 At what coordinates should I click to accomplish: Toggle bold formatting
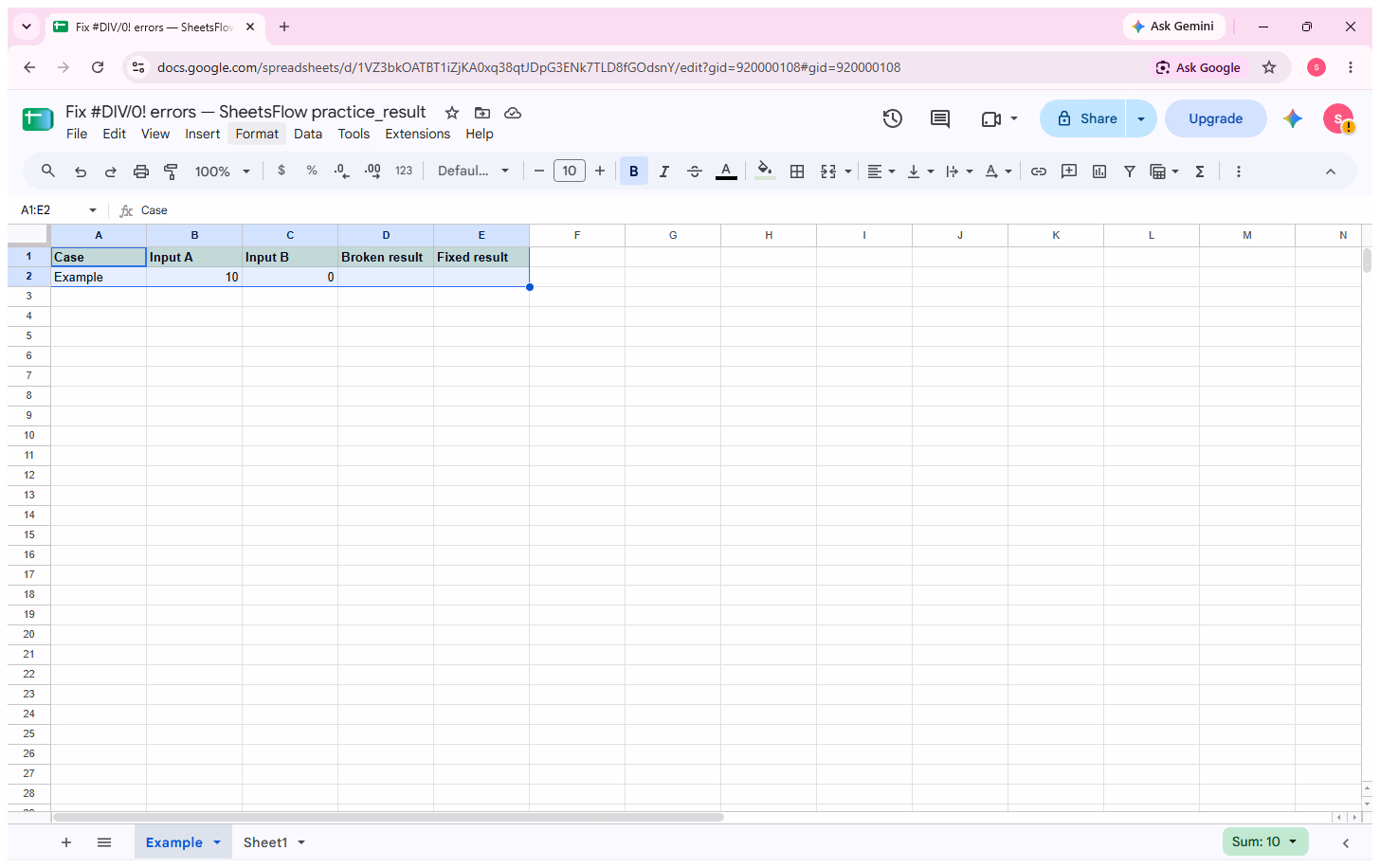point(634,172)
